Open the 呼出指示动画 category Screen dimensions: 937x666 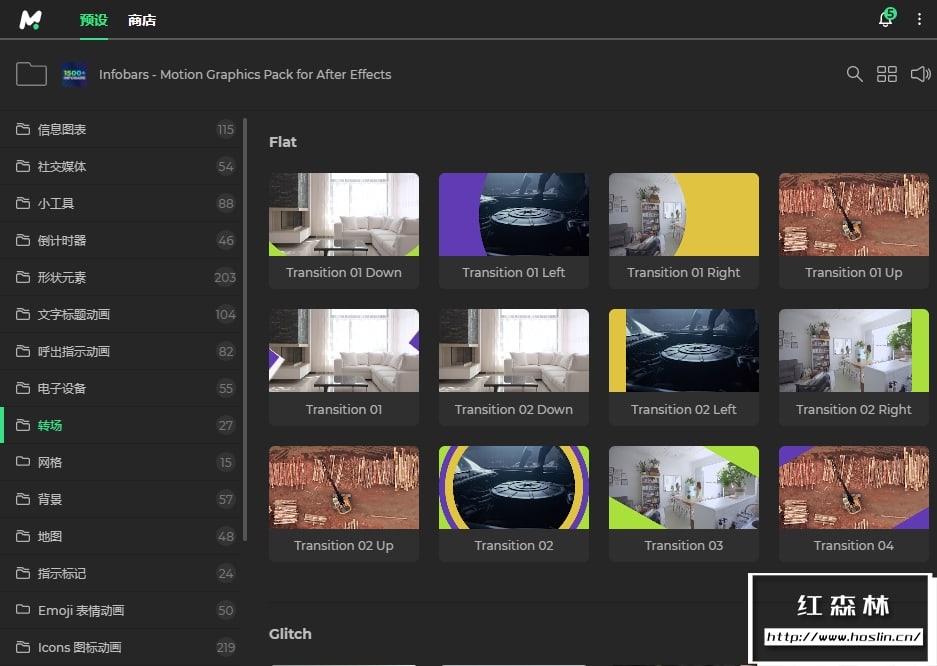pyautogui.click(x=121, y=352)
